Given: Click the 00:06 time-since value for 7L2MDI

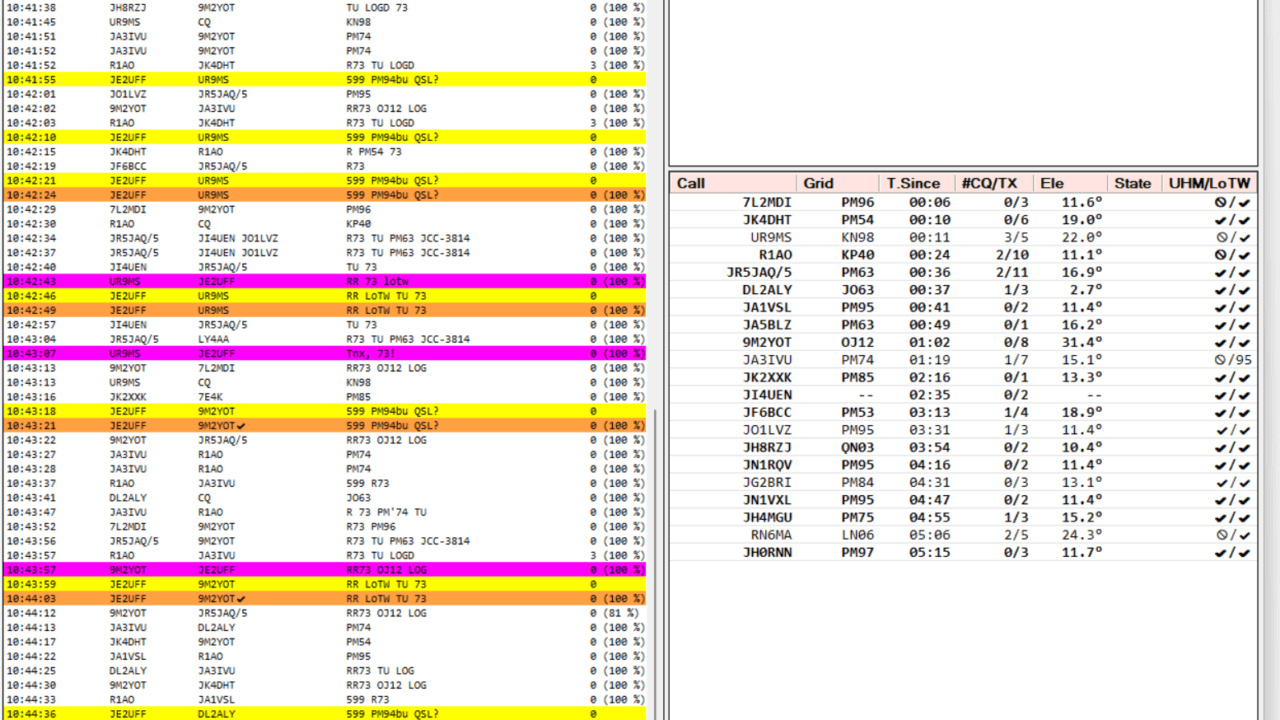Looking at the screenshot, I should click(x=930, y=202).
